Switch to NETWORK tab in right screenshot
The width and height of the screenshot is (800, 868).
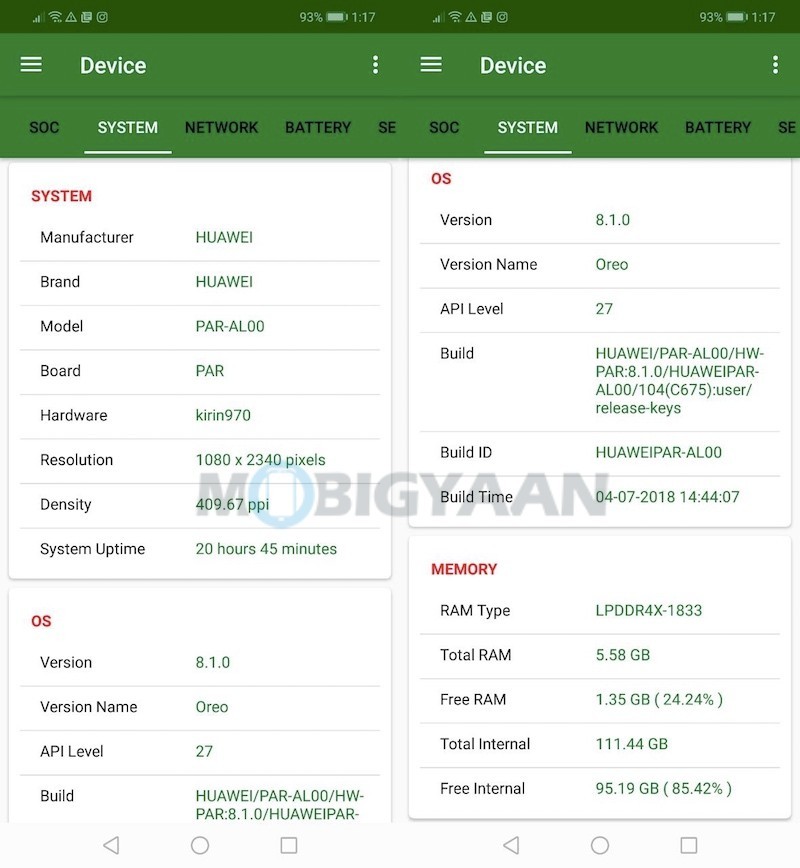(621, 127)
